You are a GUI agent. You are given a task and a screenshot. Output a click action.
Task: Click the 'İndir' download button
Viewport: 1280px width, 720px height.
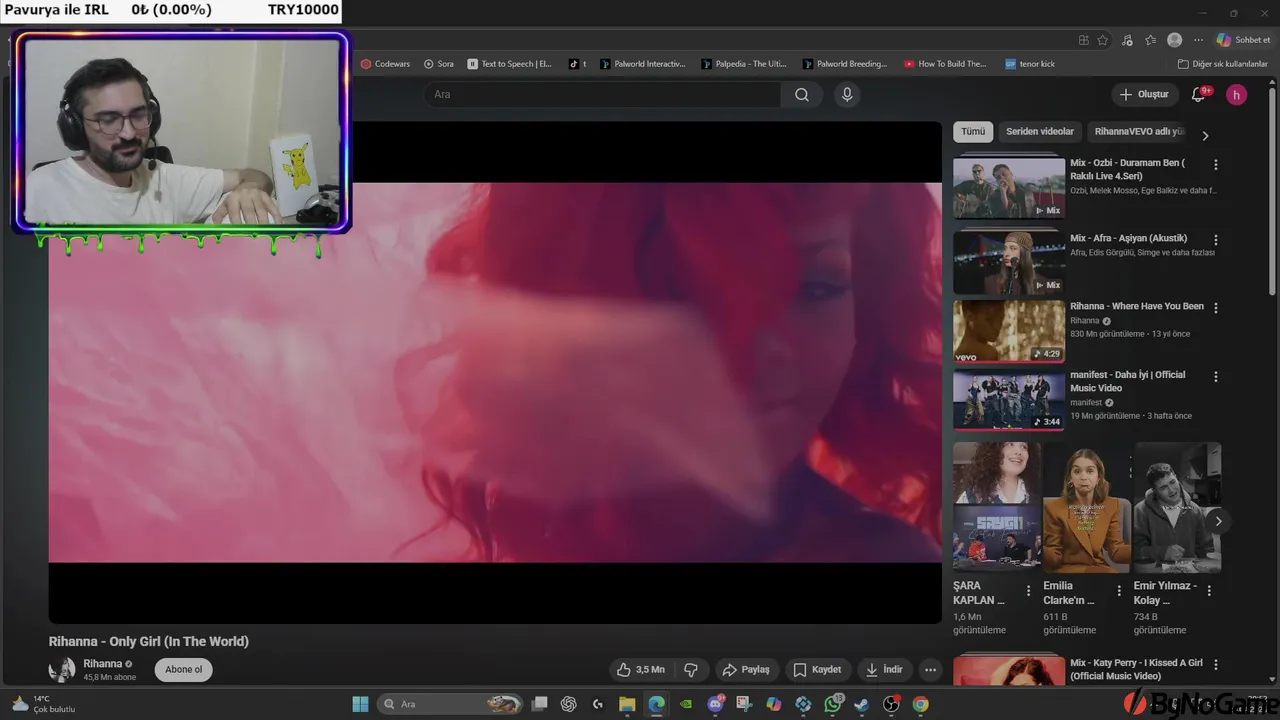(x=884, y=669)
